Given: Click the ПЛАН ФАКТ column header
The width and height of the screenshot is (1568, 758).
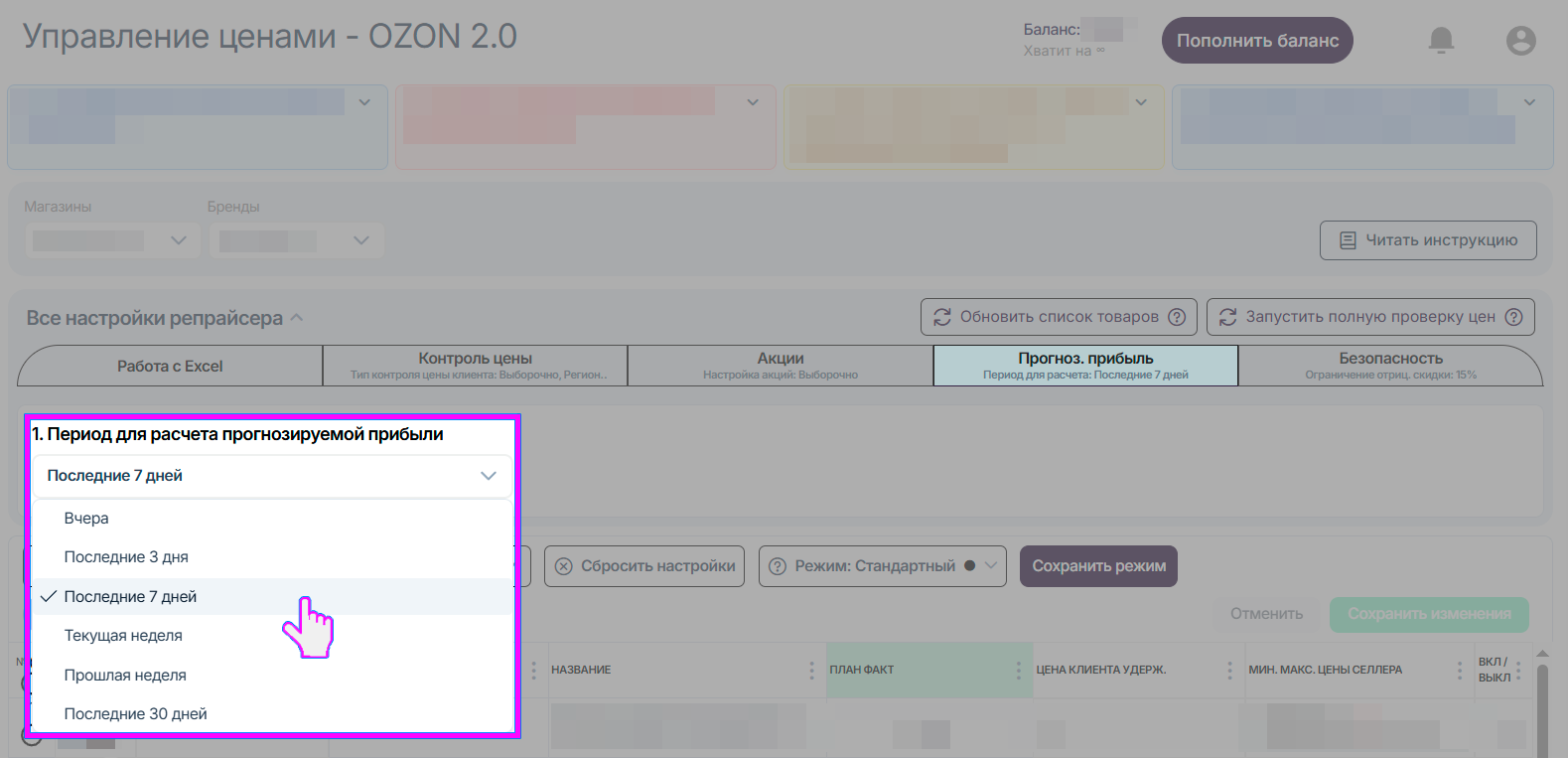Looking at the screenshot, I should click(928, 670).
